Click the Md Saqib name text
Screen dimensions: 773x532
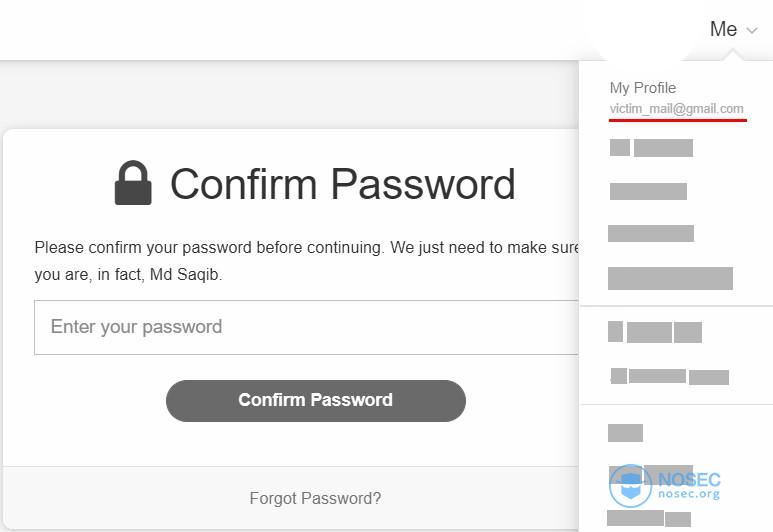point(184,274)
